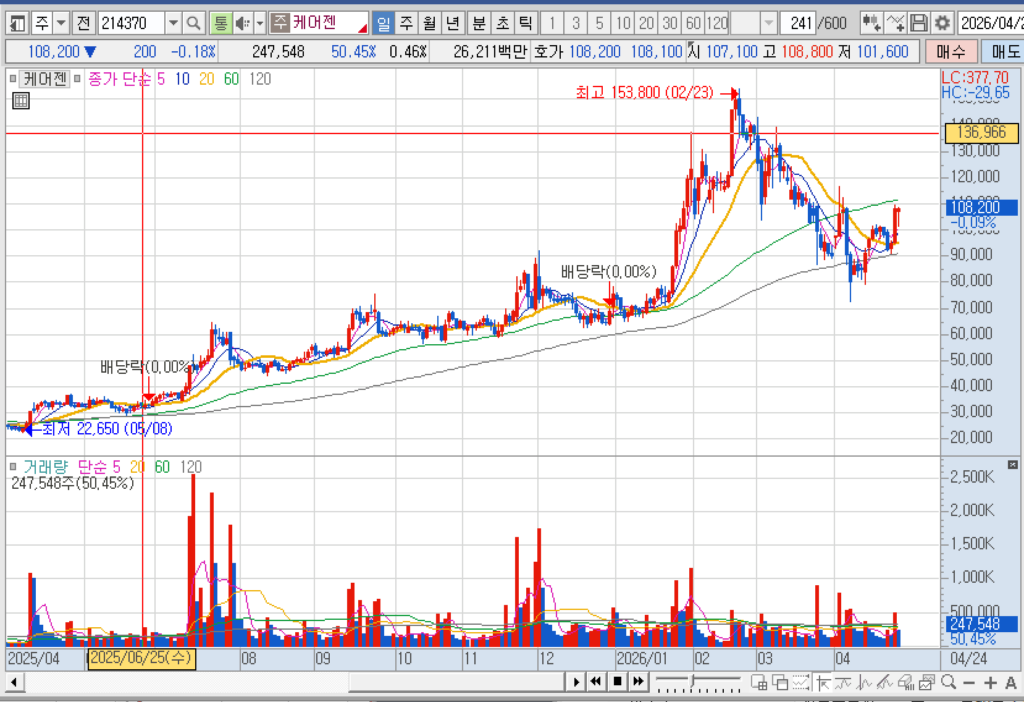Switch to the 분 minute period tab
Image resolution: width=1024 pixels, height=702 pixels.
[479, 24]
